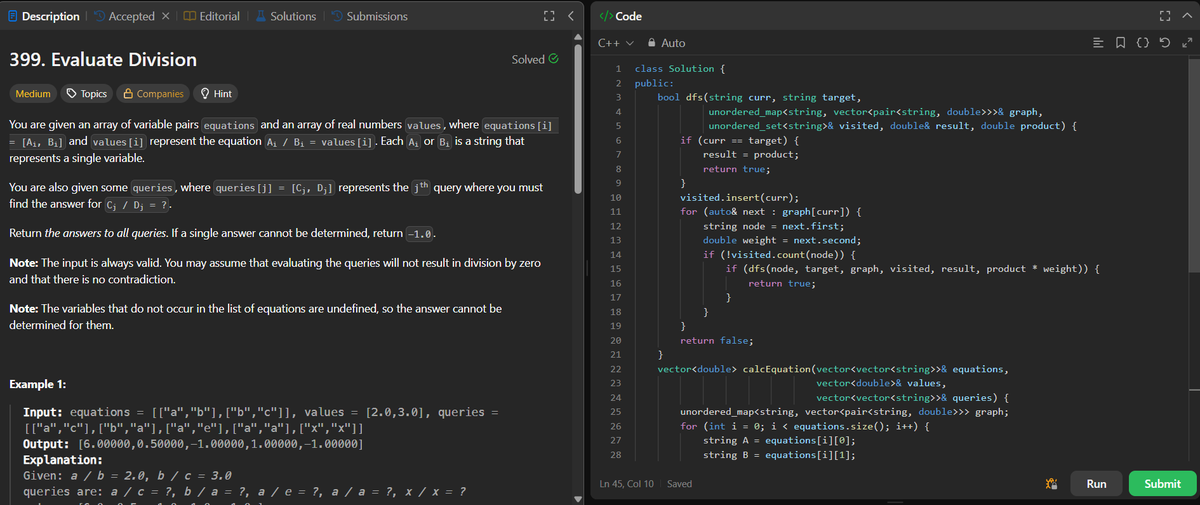Maximize the Code panel with the fullscreen icon

tap(1164, 16)
